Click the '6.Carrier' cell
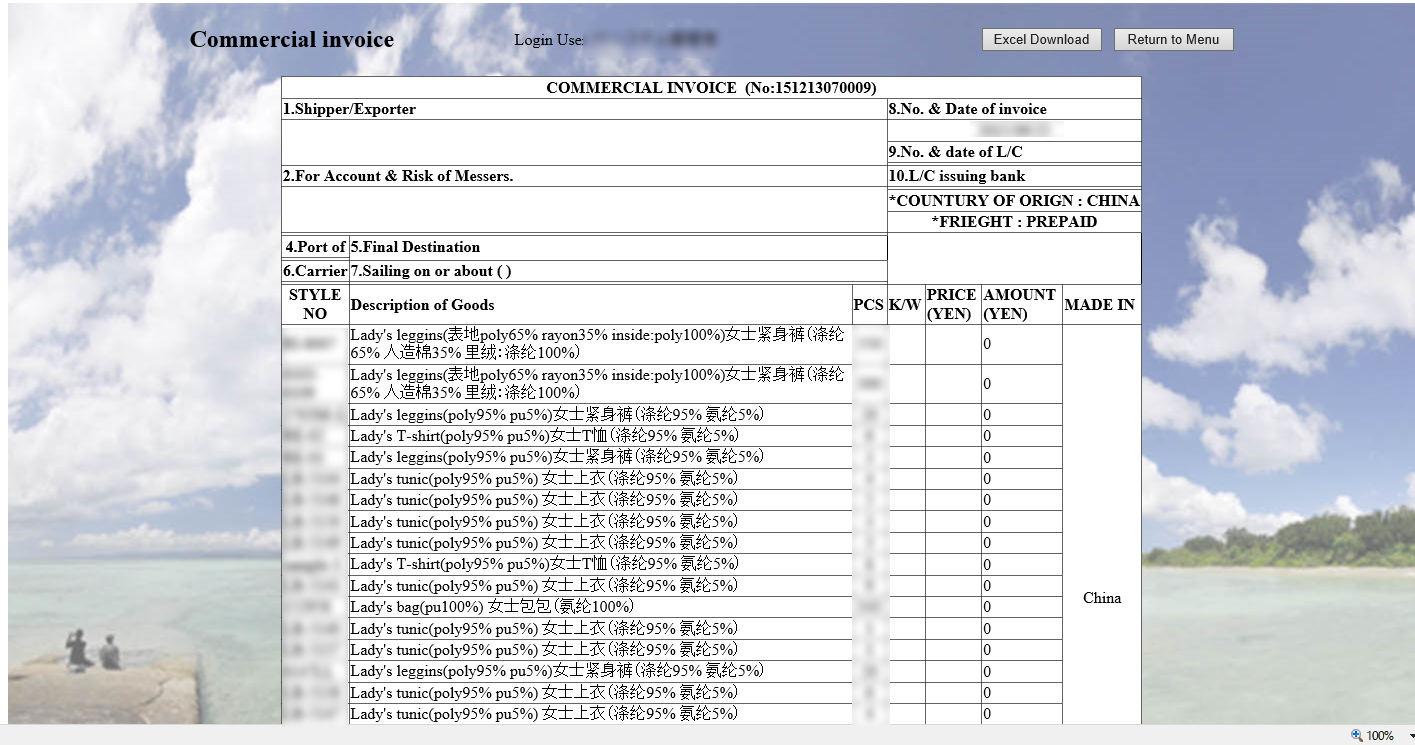 [x=315, y=271]
